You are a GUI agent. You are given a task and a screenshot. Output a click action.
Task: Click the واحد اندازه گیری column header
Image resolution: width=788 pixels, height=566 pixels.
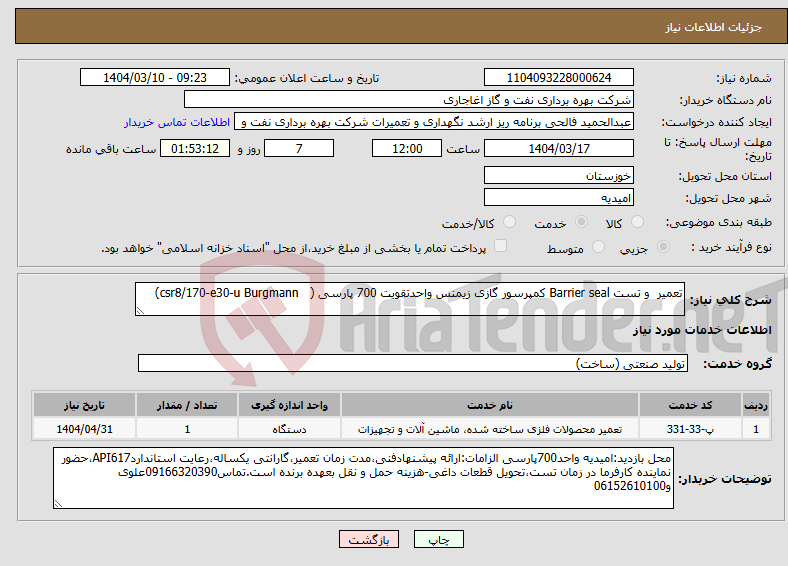[289, 405]
